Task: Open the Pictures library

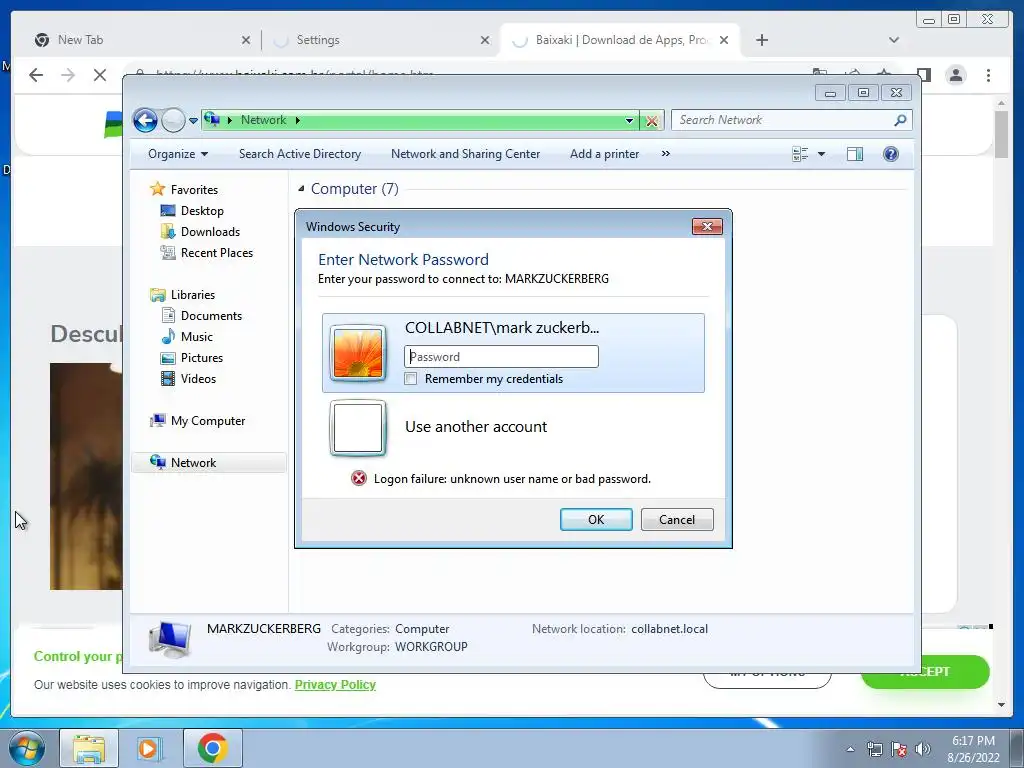Action: click(x=202, y=358)
